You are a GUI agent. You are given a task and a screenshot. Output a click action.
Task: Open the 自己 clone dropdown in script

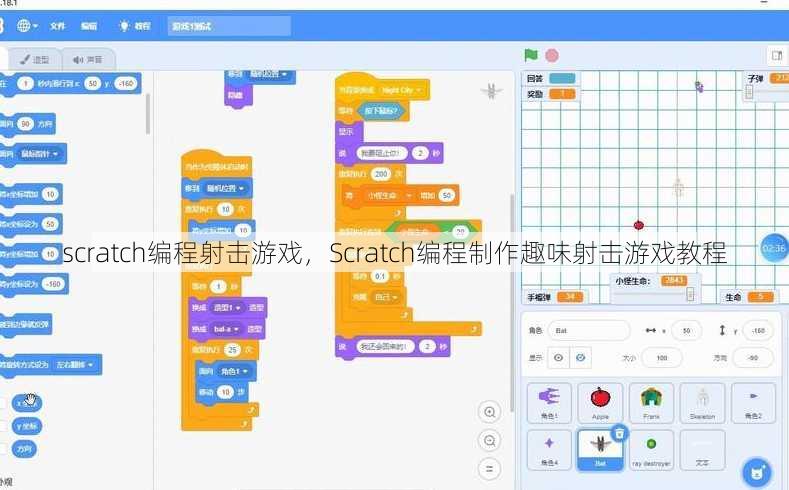click(386, 297)
